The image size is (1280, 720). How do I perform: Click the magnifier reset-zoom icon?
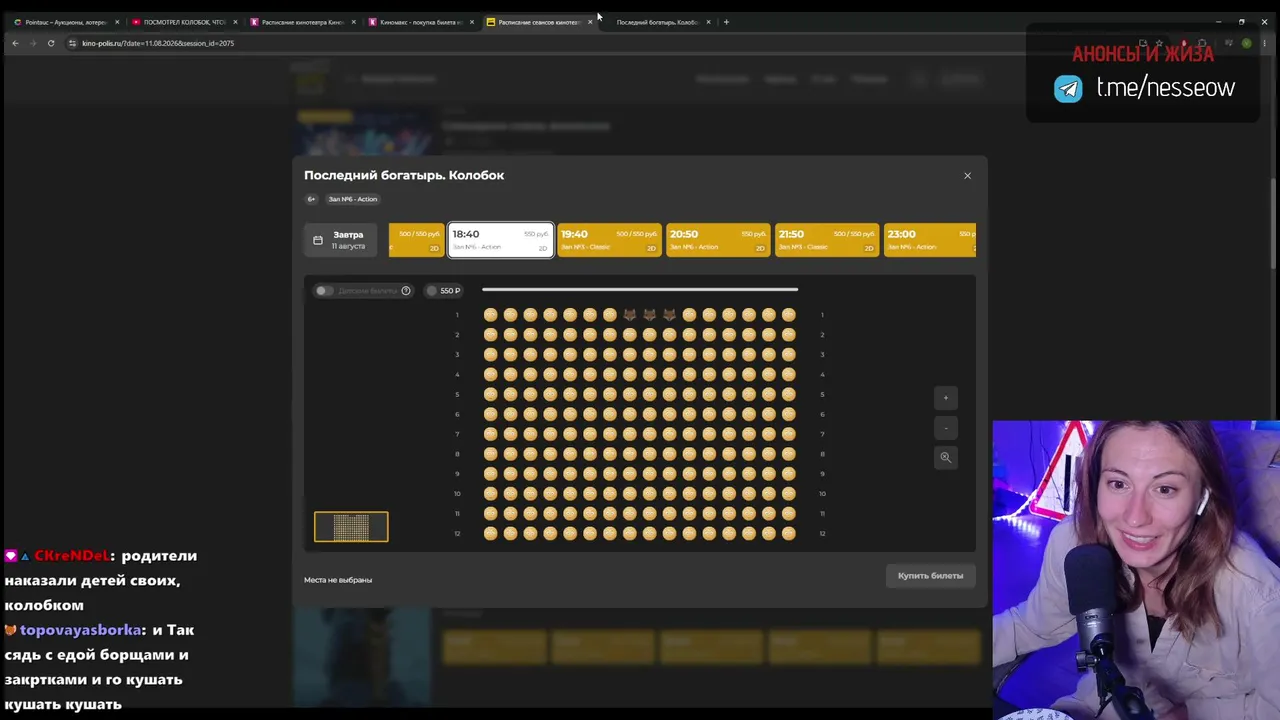pyautogui.click(x=945, y=457)
